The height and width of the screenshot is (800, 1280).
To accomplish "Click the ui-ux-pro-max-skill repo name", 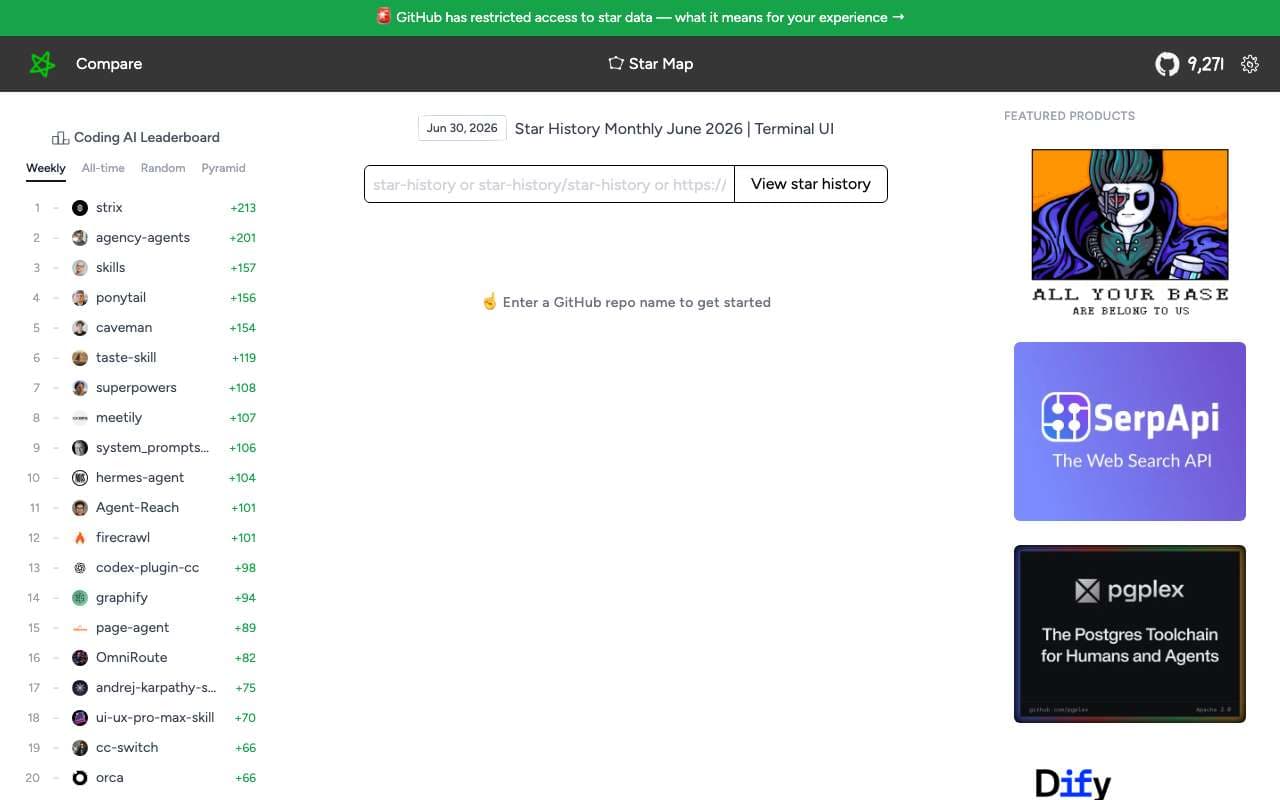I will [x=155, y=718].
